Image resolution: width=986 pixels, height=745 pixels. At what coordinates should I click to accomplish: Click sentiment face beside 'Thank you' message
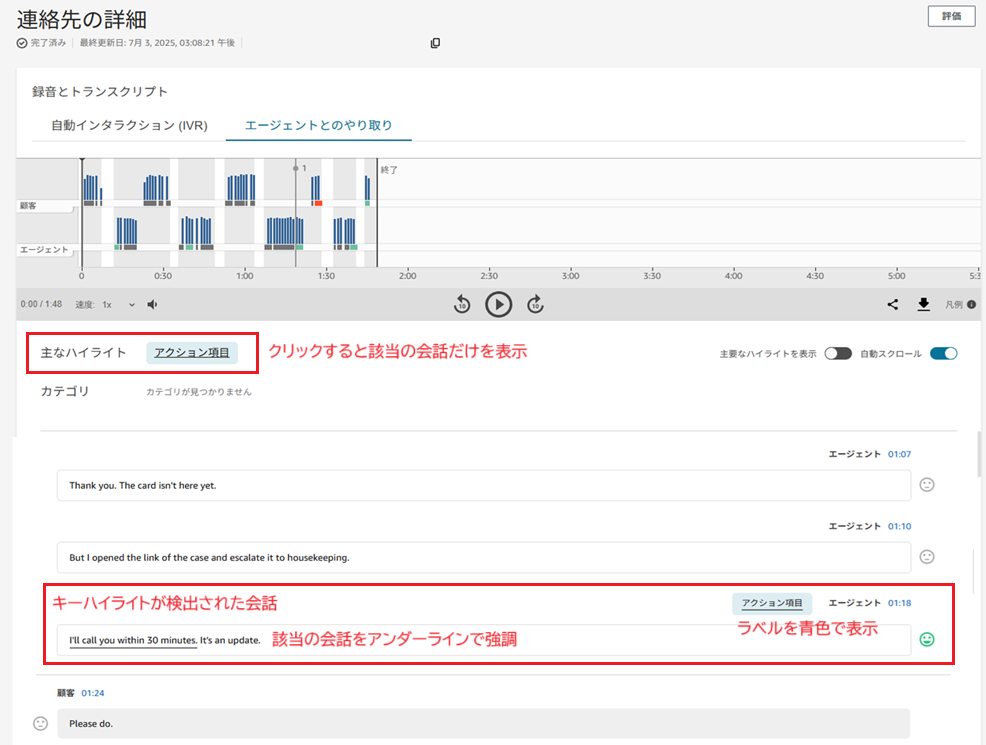tap(927, 485)
